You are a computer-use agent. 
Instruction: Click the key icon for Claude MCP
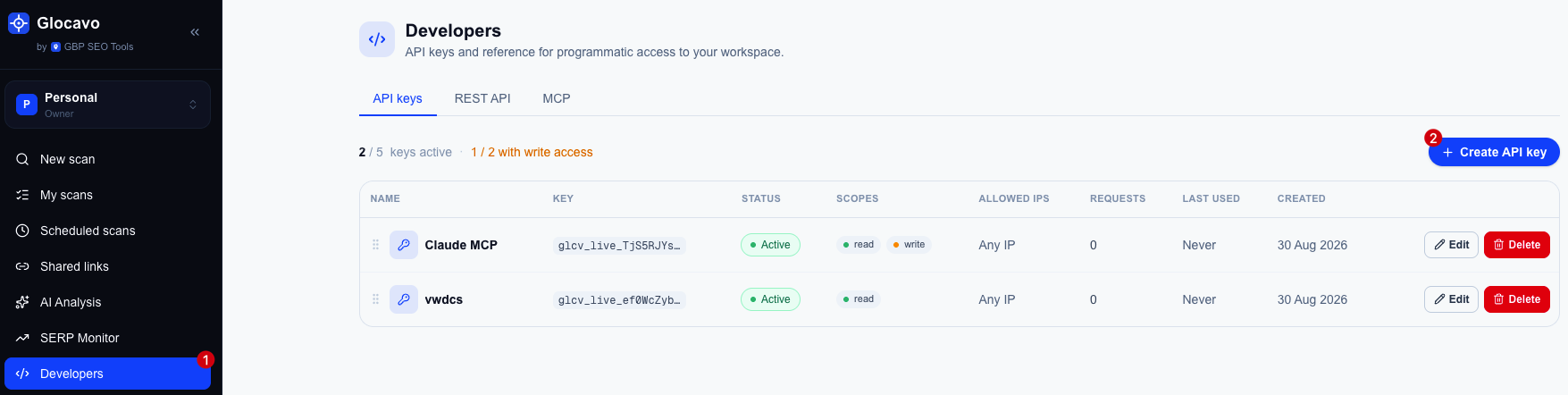click(404, 245)
